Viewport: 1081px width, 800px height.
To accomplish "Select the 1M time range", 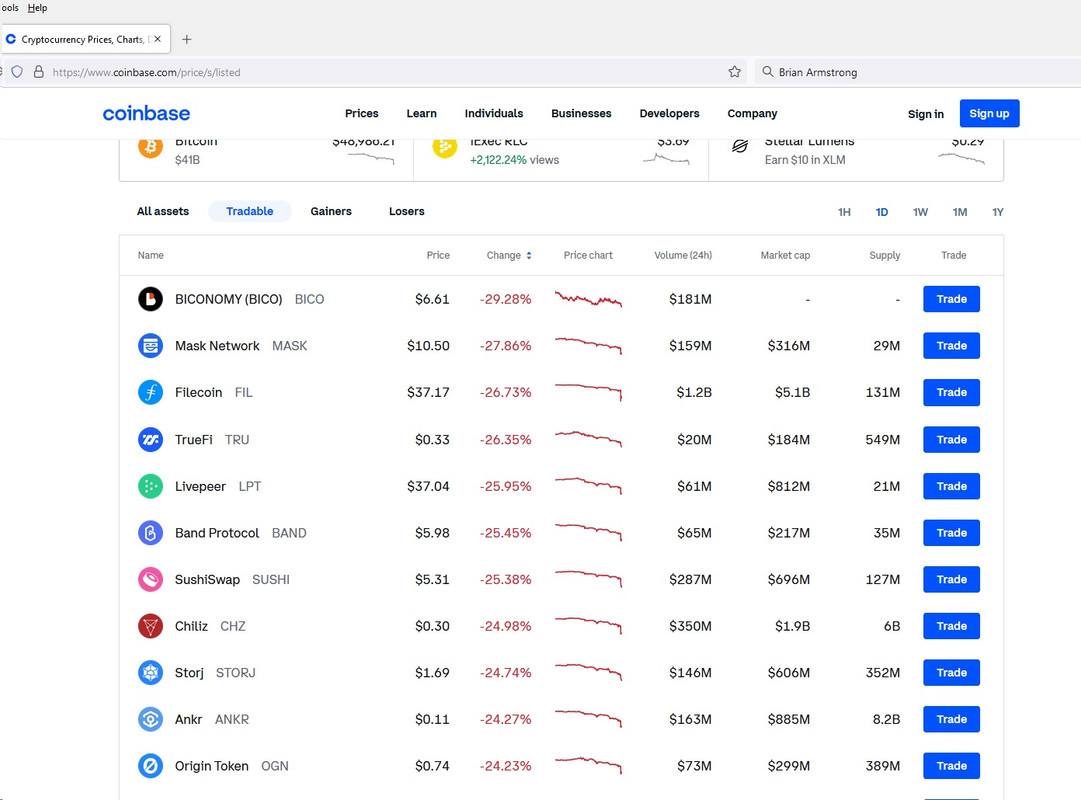I will pos(960,212).
